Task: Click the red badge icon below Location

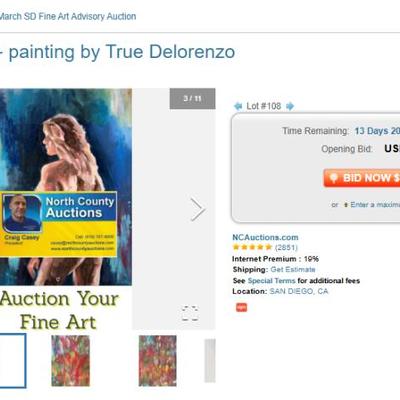Action: pos(242,307)
